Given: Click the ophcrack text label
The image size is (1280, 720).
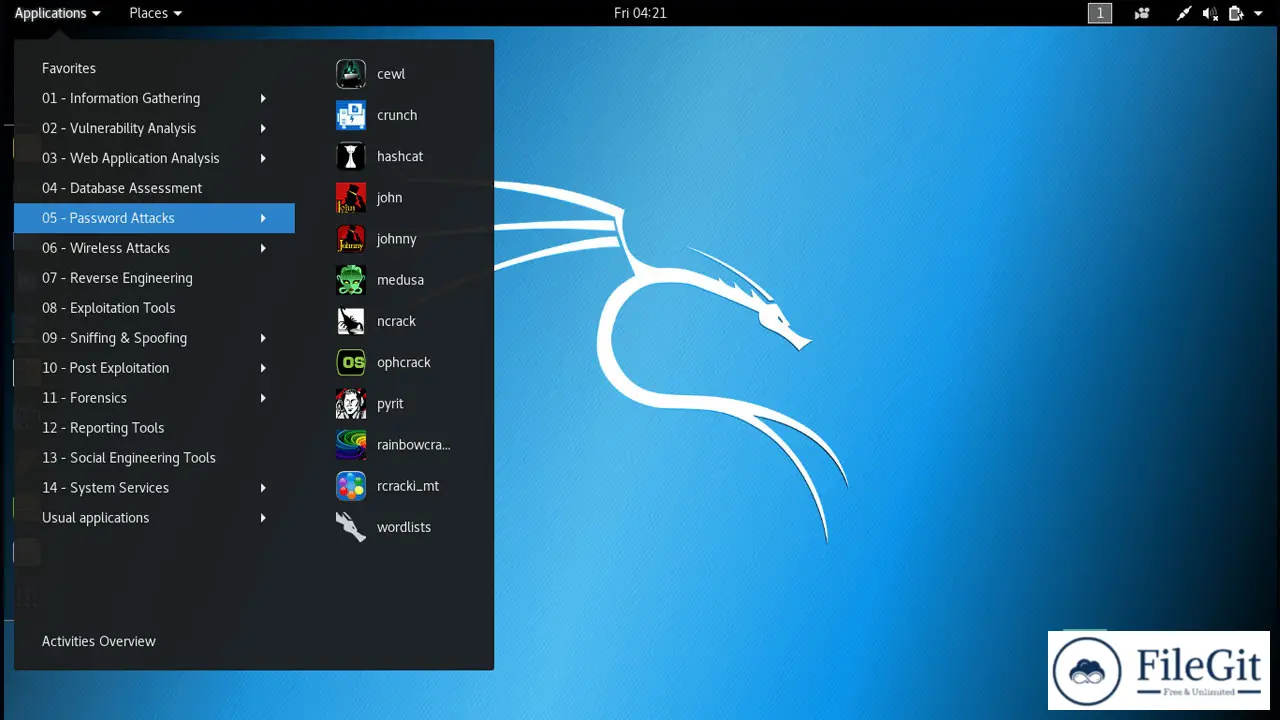Looking at the screenshot, I should coord(404,362).
